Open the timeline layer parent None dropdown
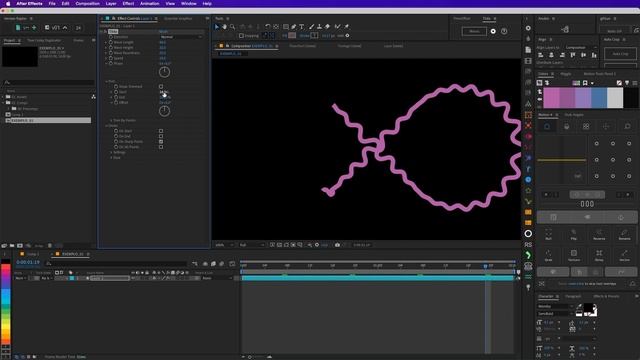This screenshot has width=640, height=360. pos(217,278)
